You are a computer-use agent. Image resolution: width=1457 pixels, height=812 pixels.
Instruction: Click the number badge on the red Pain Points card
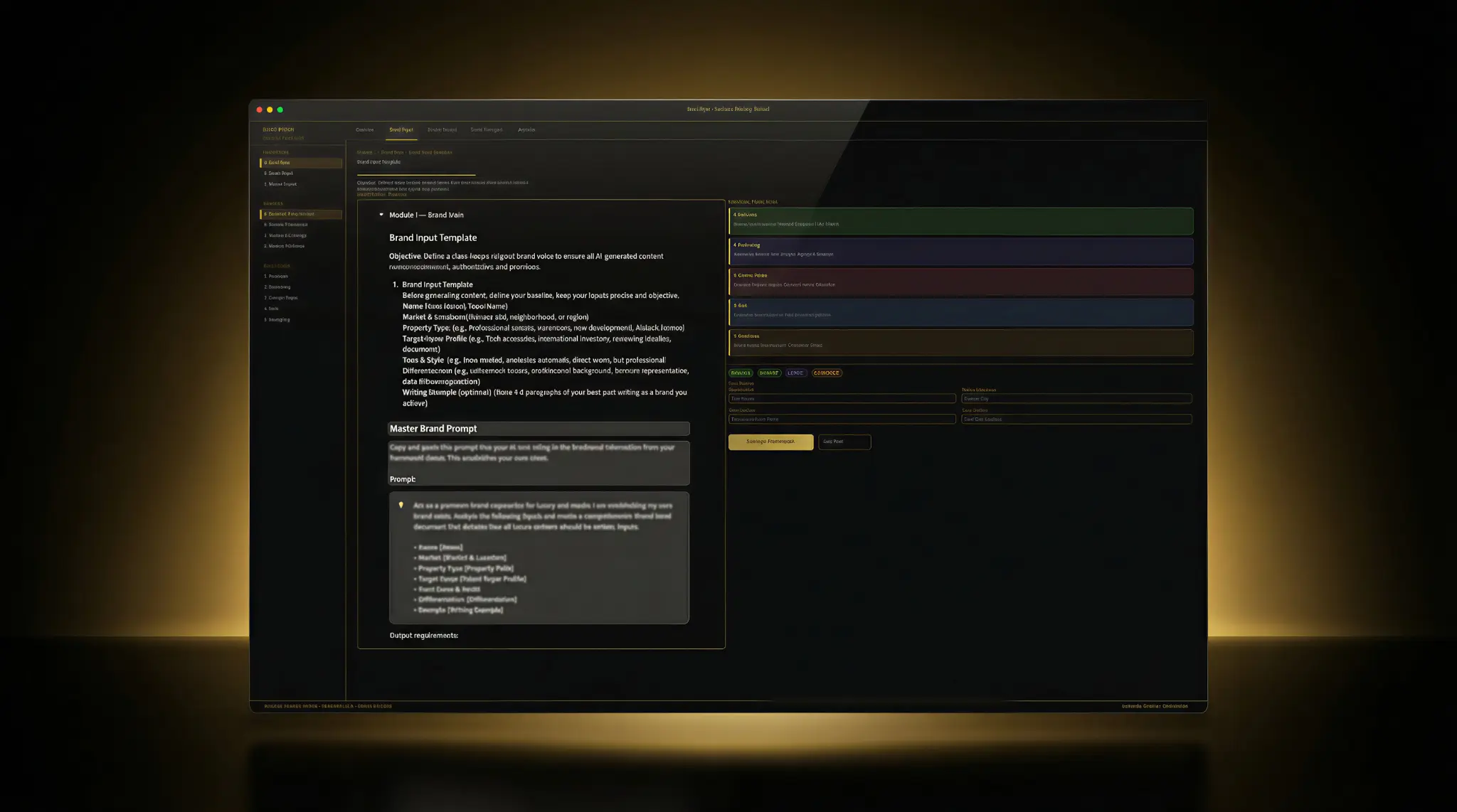[736, 274]
